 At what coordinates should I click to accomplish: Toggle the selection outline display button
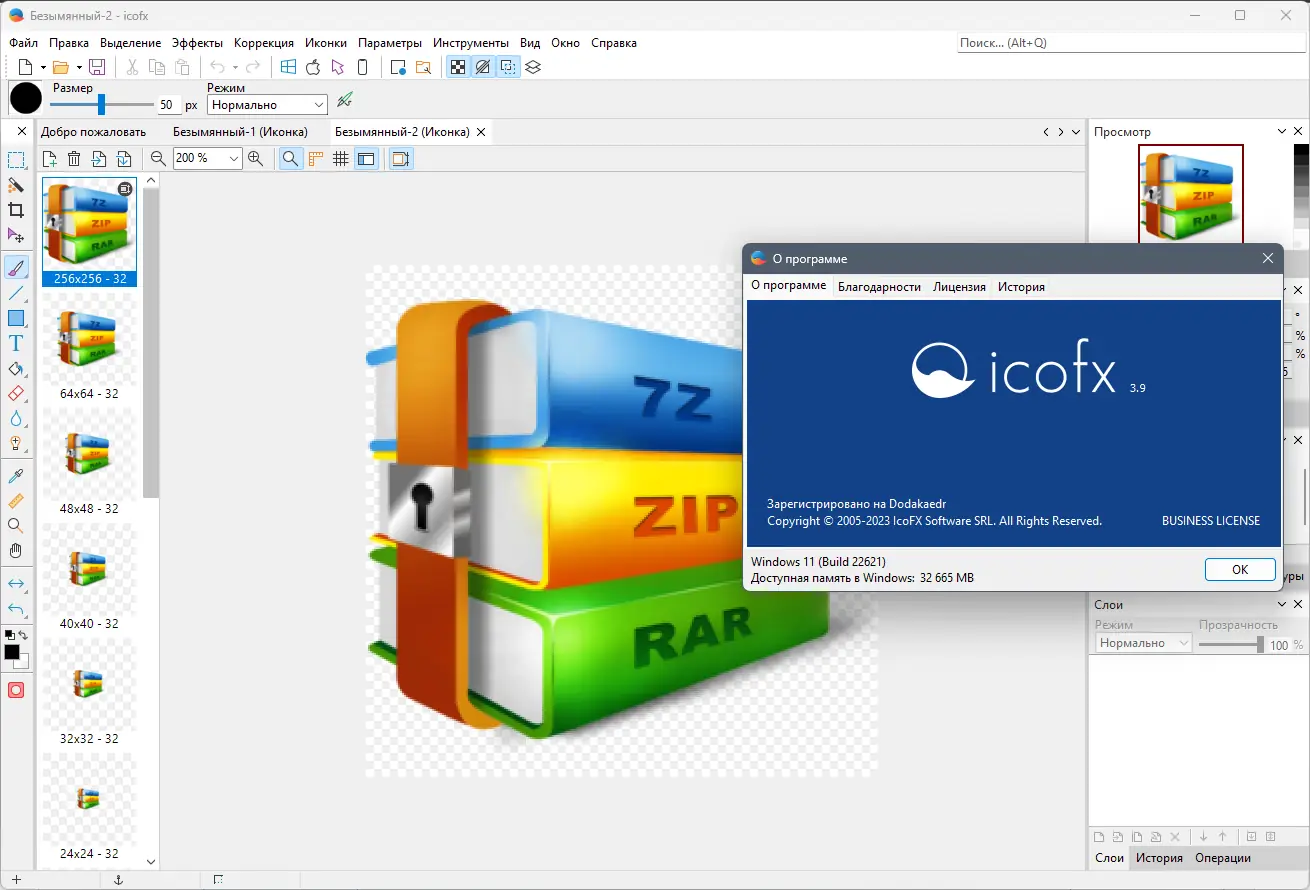point(508,67)
